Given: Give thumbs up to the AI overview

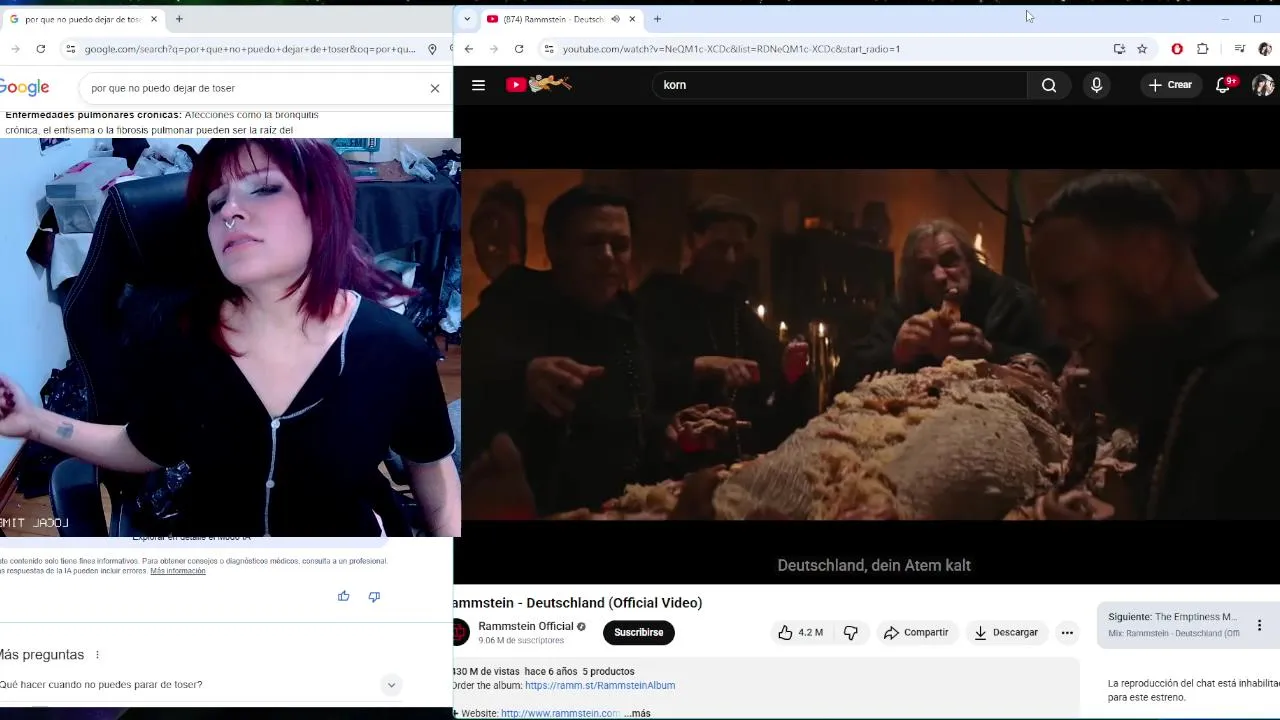Looking at the screenshot, I should [x=343, y=596].
